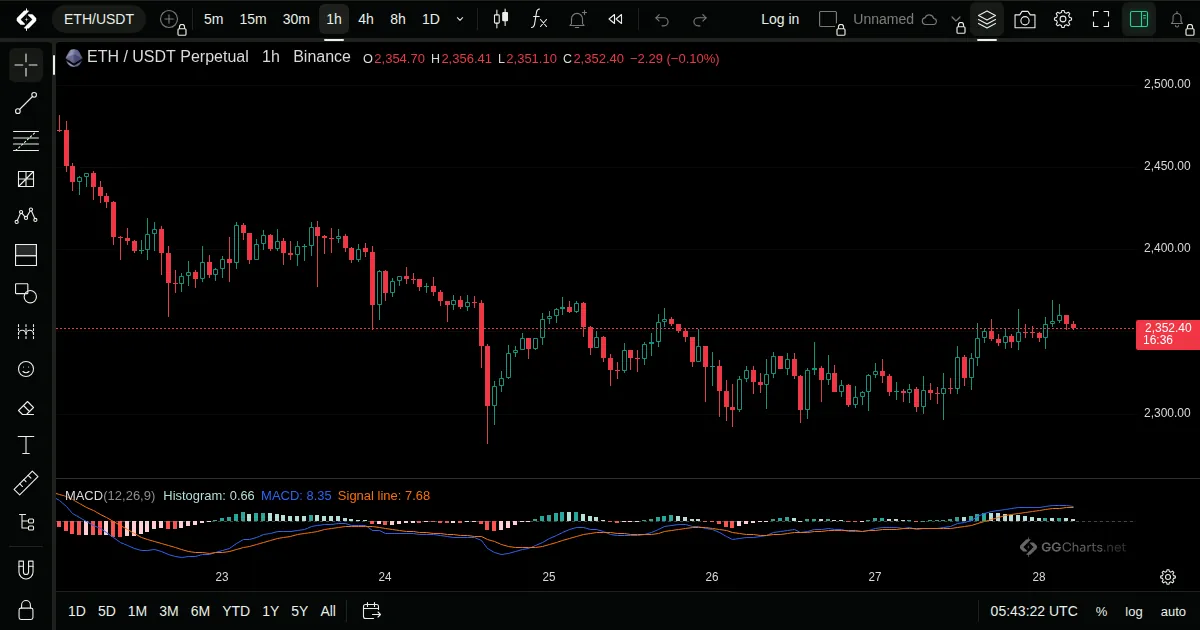Image resolution: width=1200 pixels, height=630 pixels.
Task: Click the GoCharting logo icon
Action: (x=26, y=19)
